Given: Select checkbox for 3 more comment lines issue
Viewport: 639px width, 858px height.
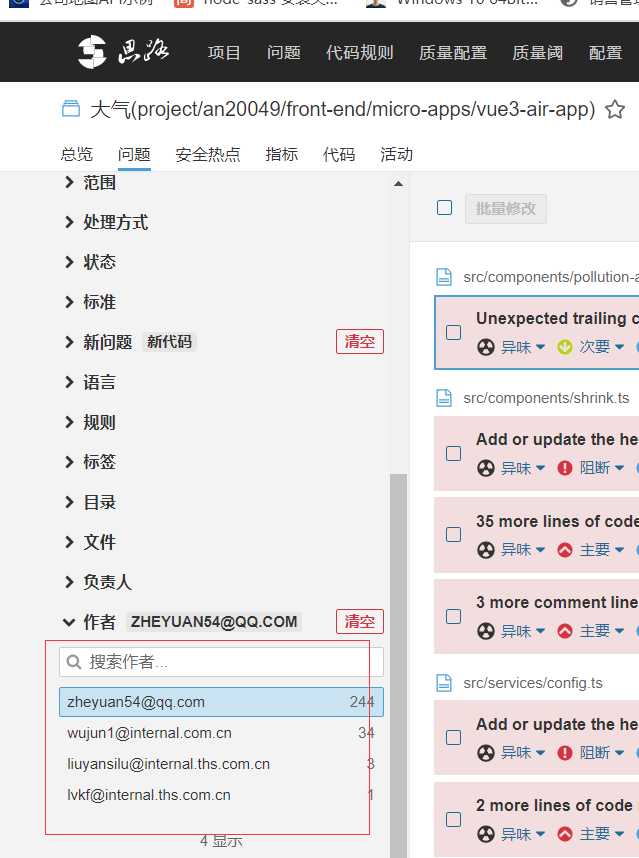Looking at the screenshot, I should pos(454,616).
